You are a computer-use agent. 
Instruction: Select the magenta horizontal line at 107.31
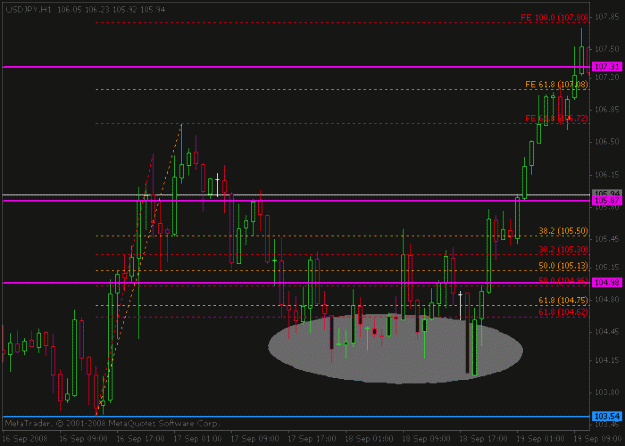297,67
